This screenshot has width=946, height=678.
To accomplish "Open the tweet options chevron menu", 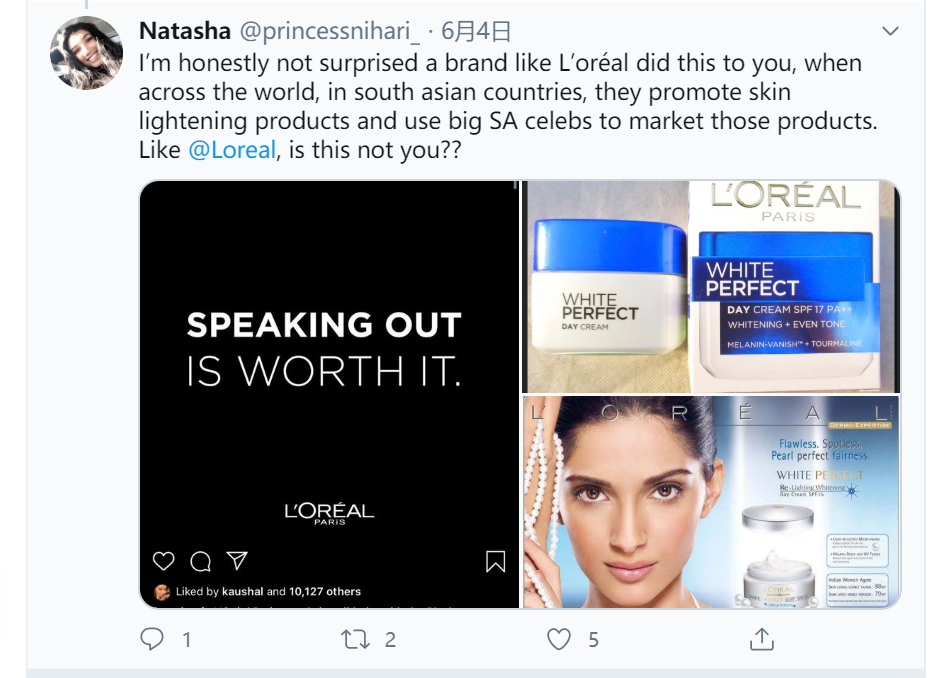I will [889, 32].
